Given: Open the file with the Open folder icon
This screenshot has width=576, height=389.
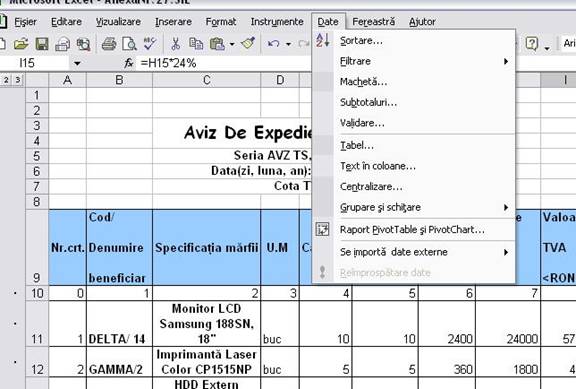Looking at the screenshot, I should 21,44.
